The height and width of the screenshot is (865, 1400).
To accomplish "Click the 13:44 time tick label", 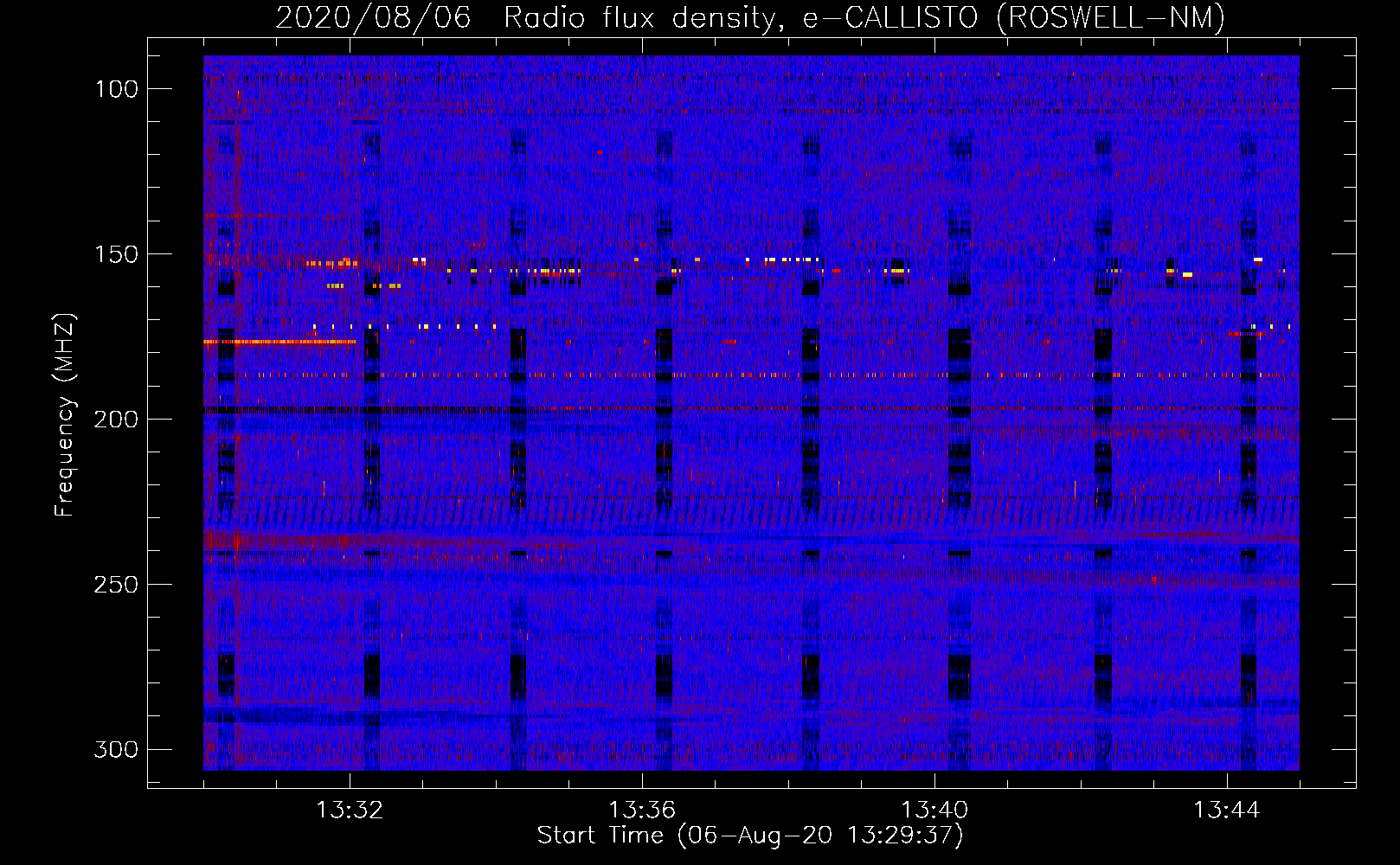I will 1227,811.
